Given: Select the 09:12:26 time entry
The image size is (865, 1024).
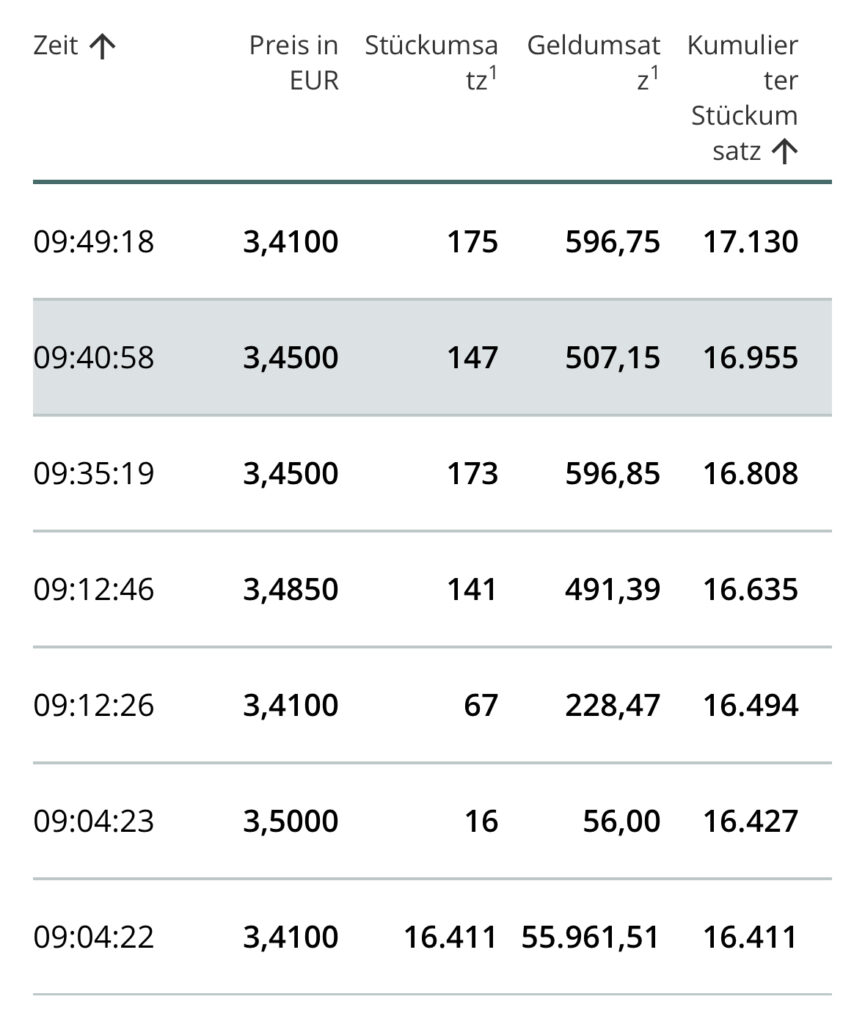Looking at the screenshot, I should pos(94,705).
